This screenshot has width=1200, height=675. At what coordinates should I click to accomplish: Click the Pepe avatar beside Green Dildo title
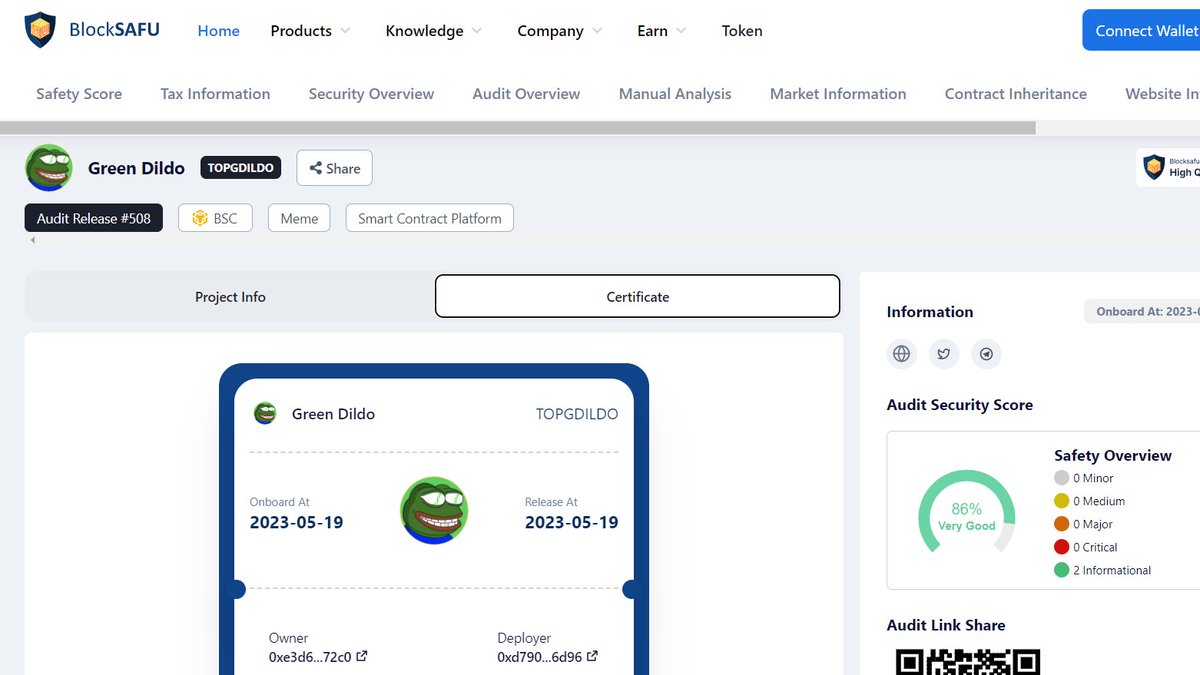click(x=49, y=167)
